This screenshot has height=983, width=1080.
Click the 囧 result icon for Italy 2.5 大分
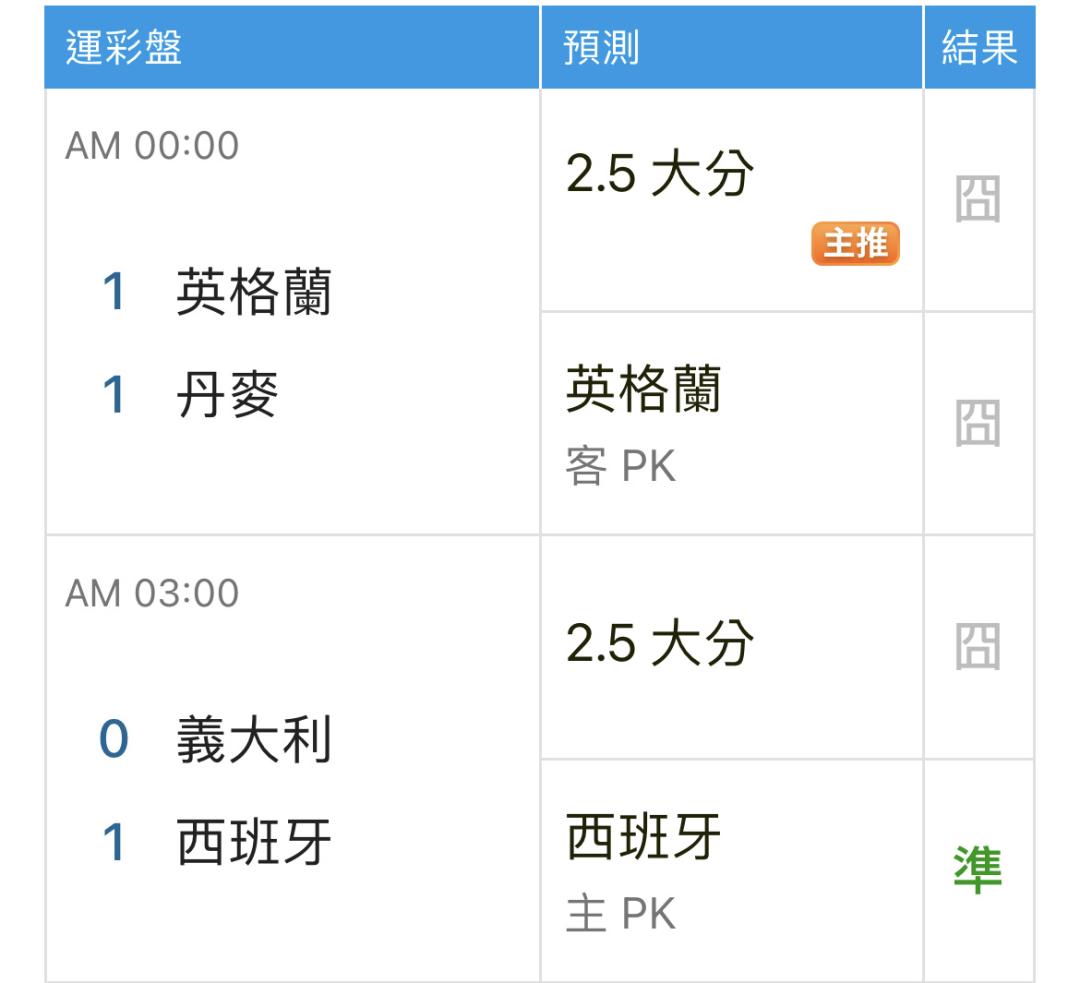pos(977,646)
